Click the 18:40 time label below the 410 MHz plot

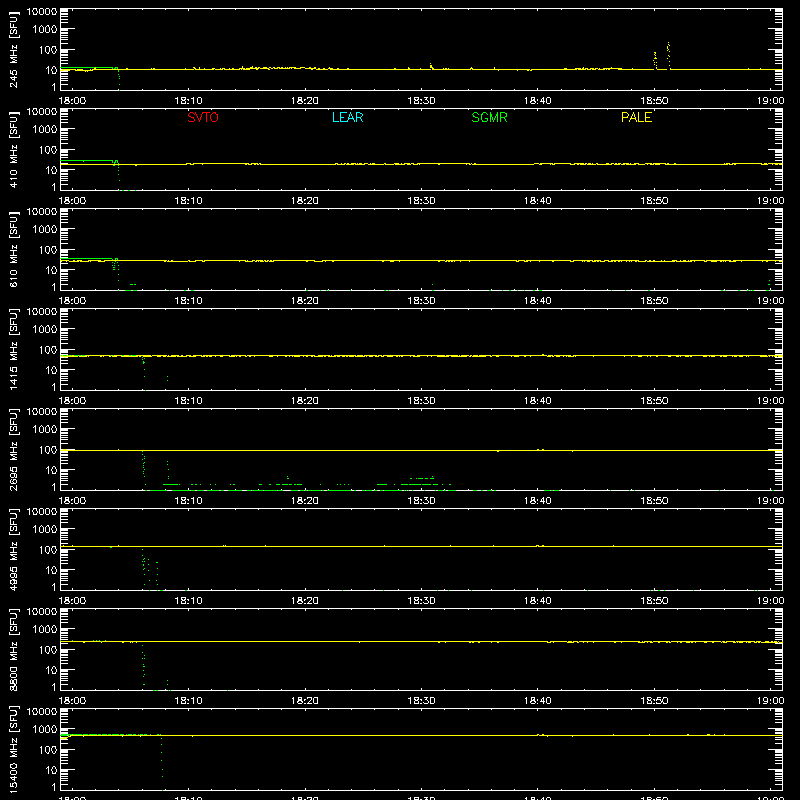[x=538, y=201]
